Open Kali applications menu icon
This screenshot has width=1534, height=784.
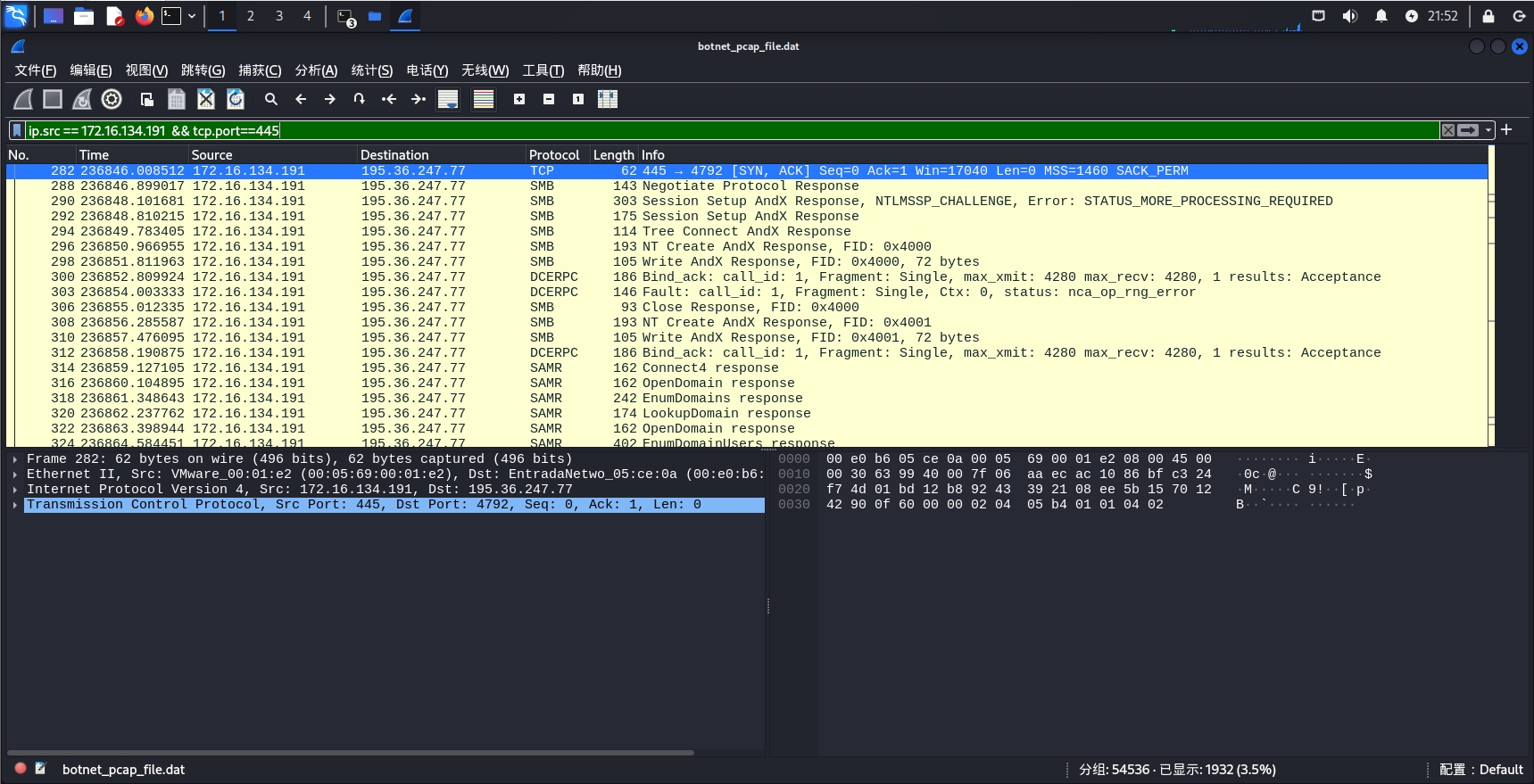point(16,15)
